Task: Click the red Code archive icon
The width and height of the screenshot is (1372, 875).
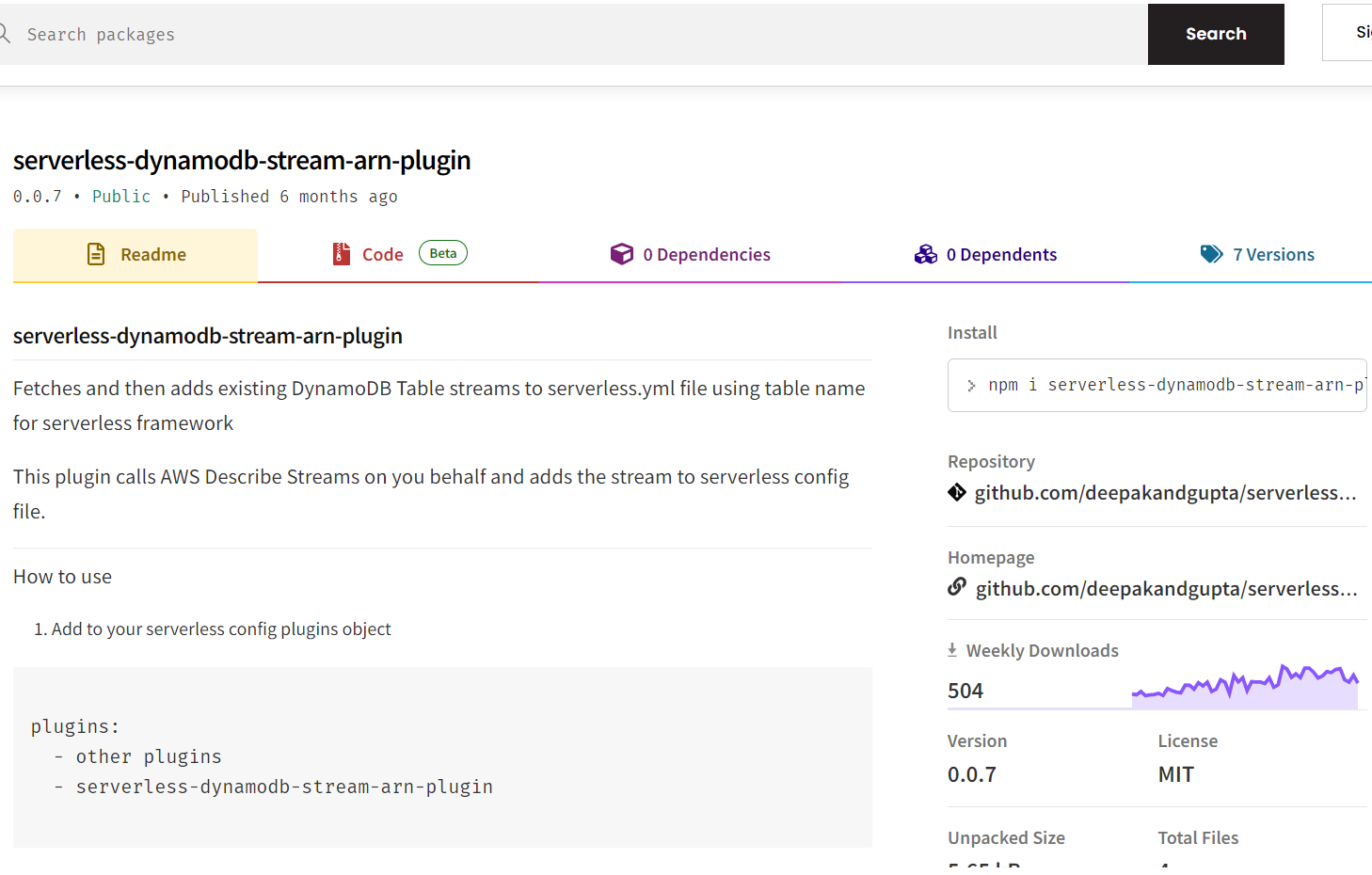Action: tap(342, 254)
